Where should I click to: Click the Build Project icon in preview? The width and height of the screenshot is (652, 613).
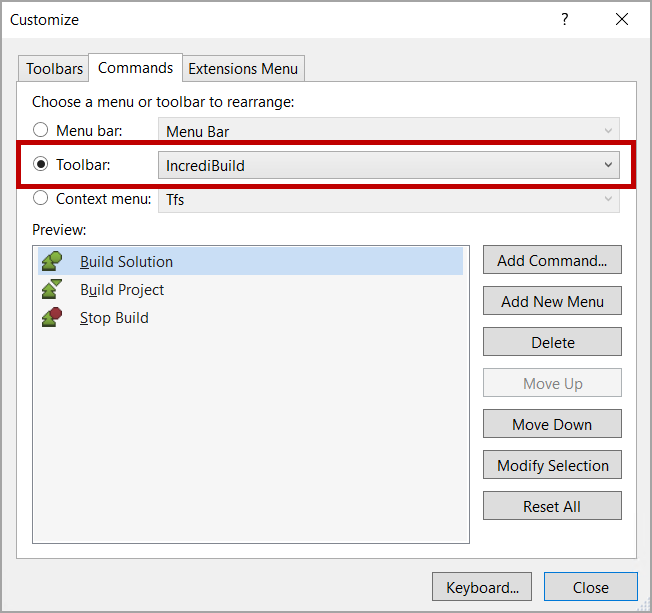tap(52, 290)
